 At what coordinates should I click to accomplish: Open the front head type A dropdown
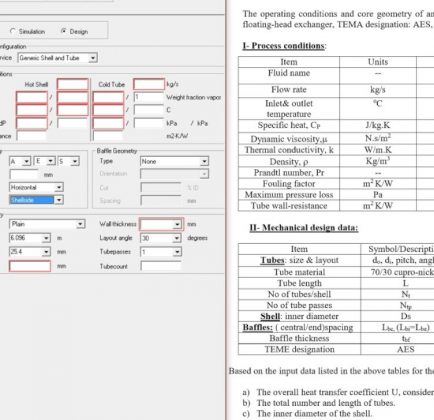(26, 162)
